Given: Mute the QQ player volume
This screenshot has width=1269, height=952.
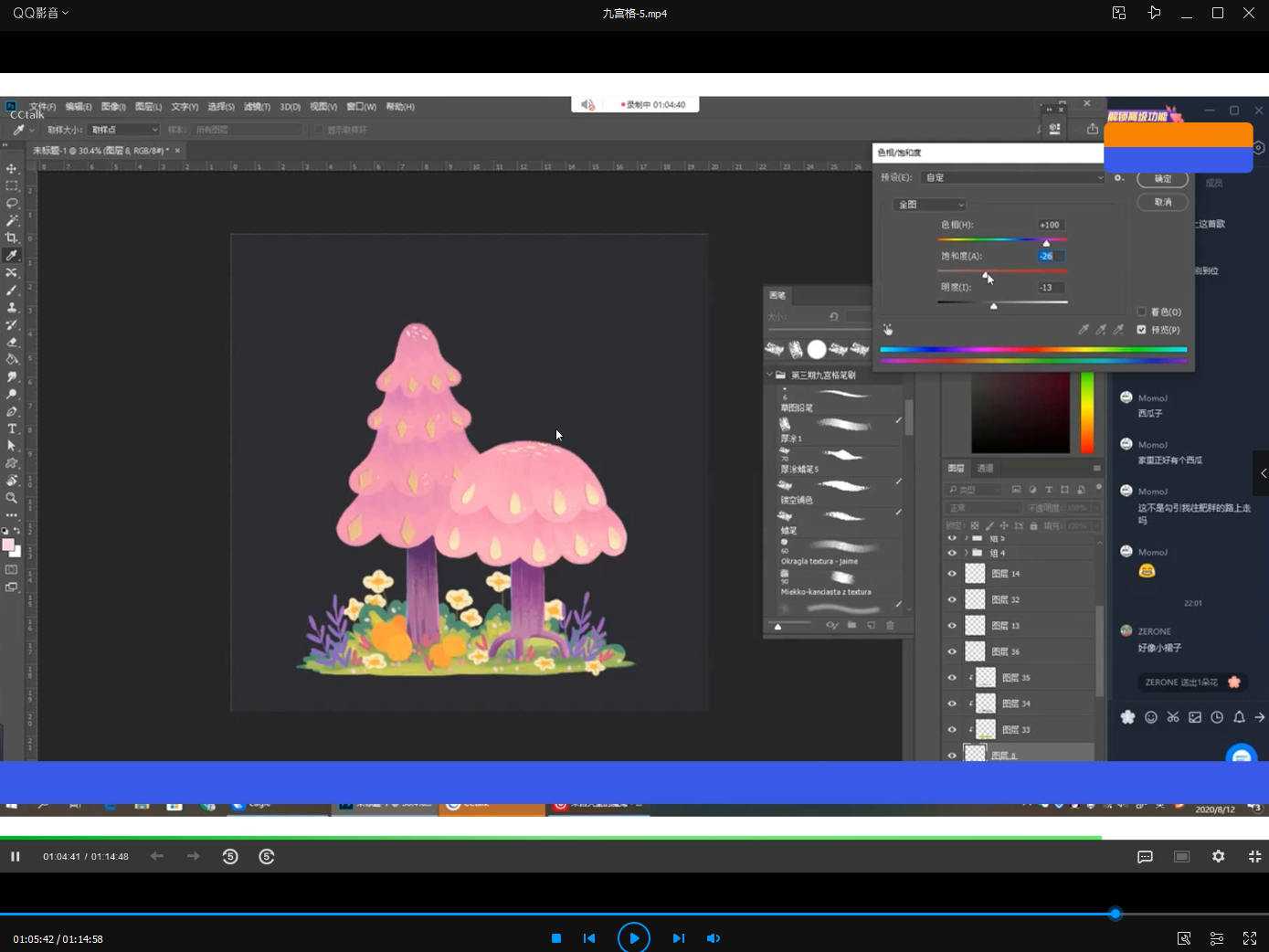Looking at the screenshot, I should [714, 938].
